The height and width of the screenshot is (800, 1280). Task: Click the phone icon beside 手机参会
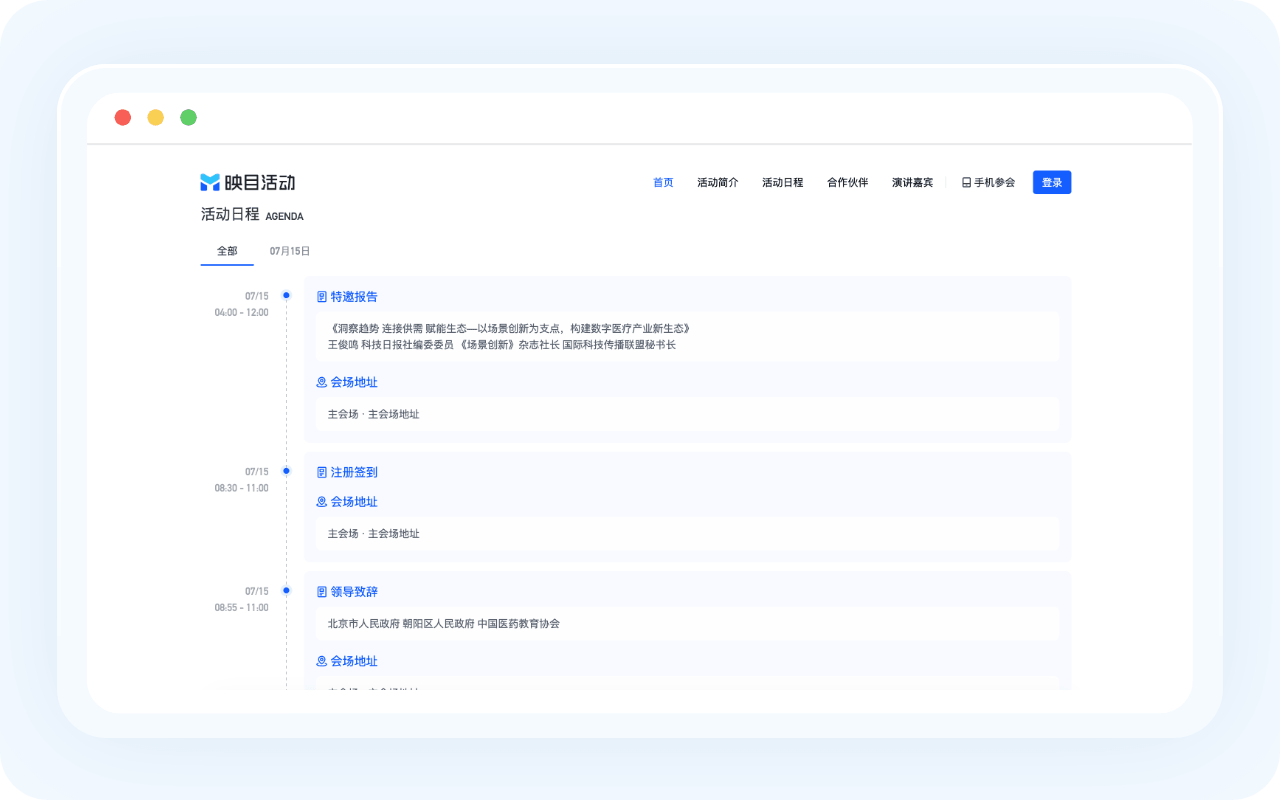(966, 183)
